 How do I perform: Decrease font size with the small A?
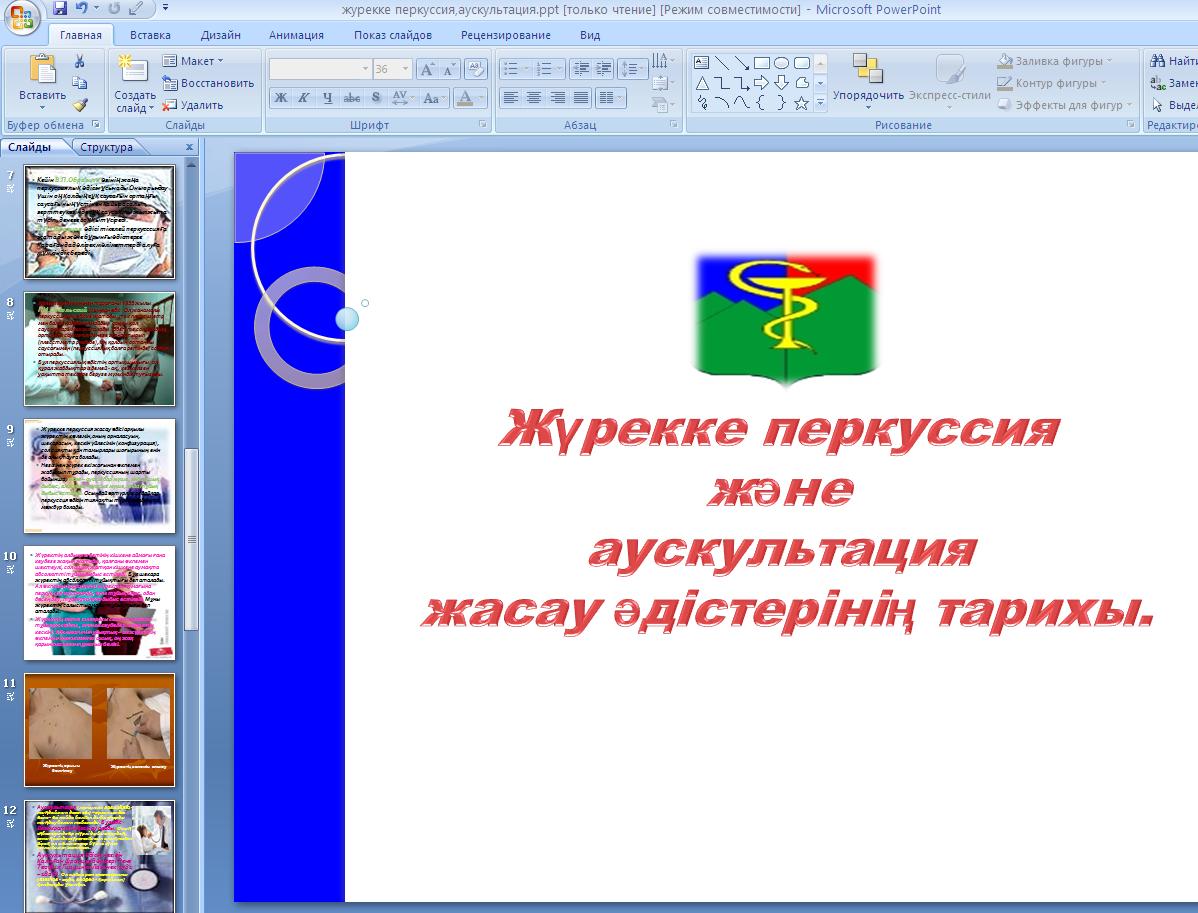tap(449, 70)
